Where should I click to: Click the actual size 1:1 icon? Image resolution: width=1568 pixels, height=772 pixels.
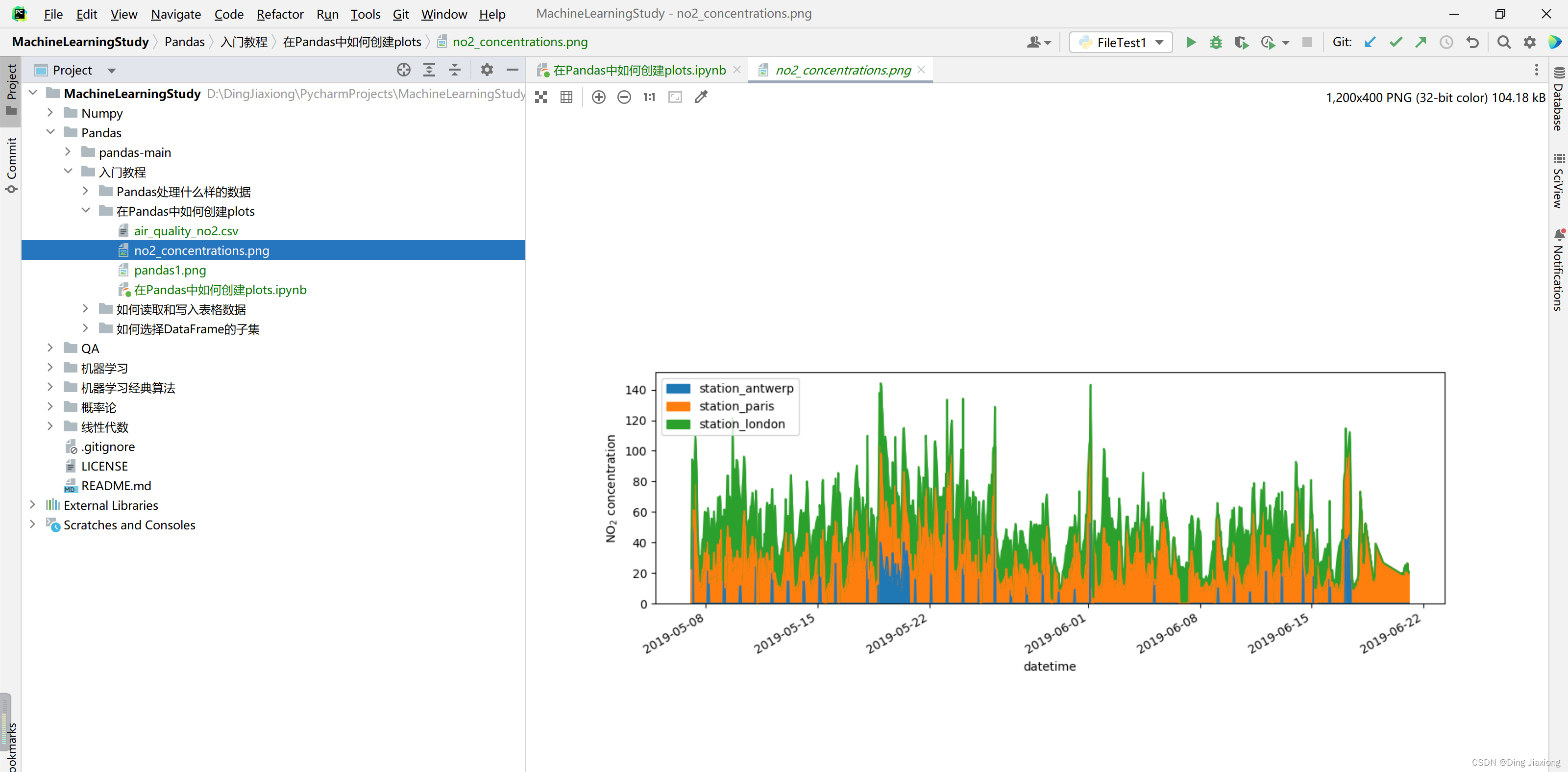pos(648,97)
